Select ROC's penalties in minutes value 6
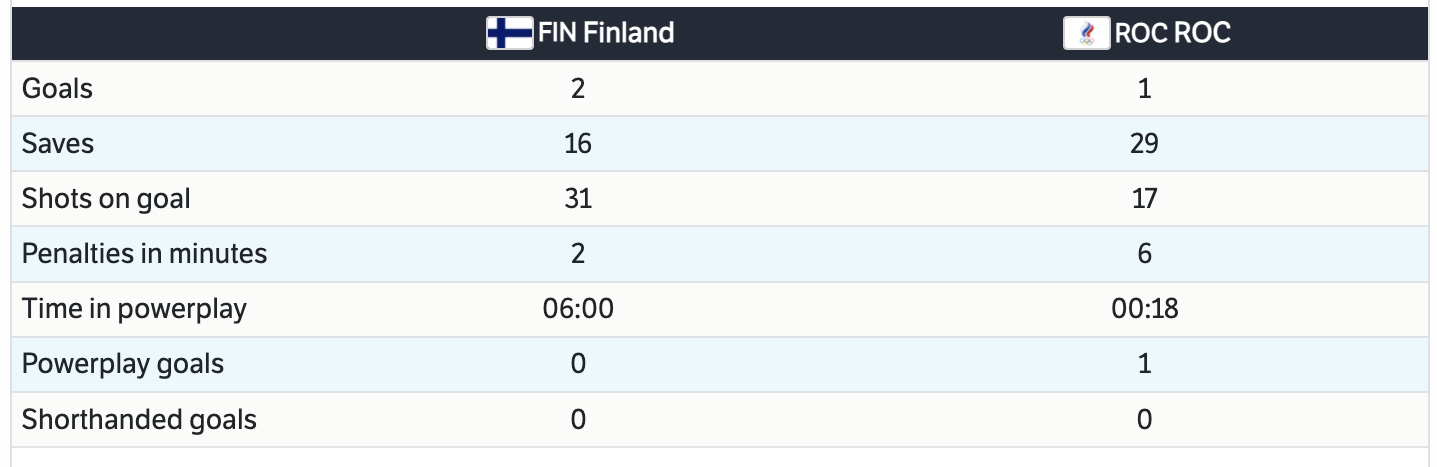Image resolution: width=1437 pixels, height=467 pixels. coord(1144,254)
